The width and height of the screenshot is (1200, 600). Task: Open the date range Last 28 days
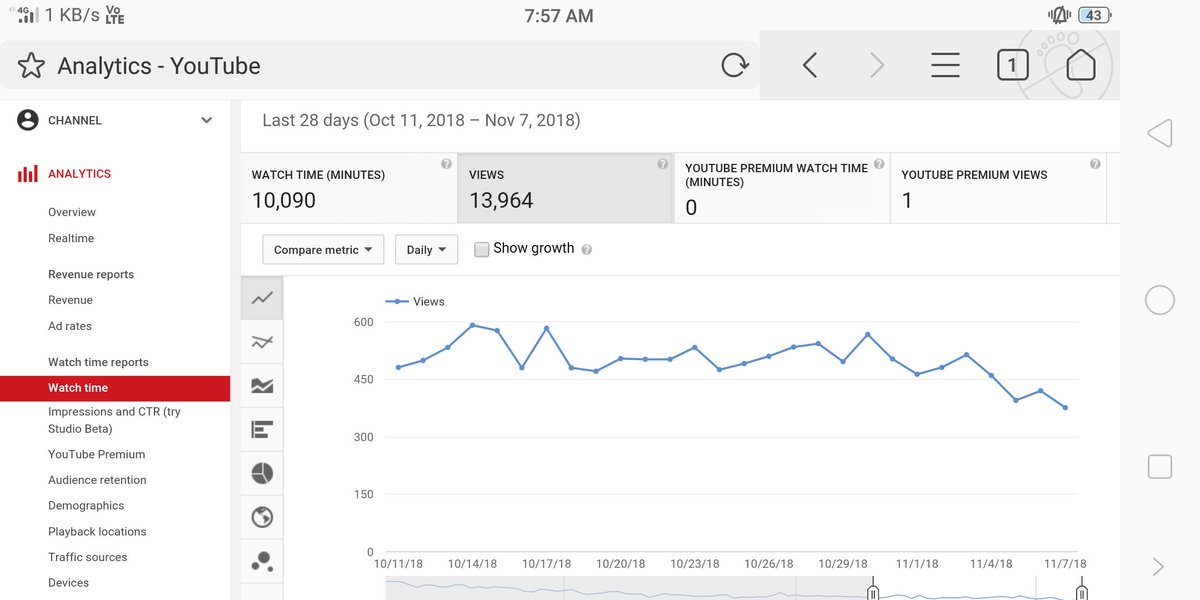pyautogui.click(x=421, y=120)
